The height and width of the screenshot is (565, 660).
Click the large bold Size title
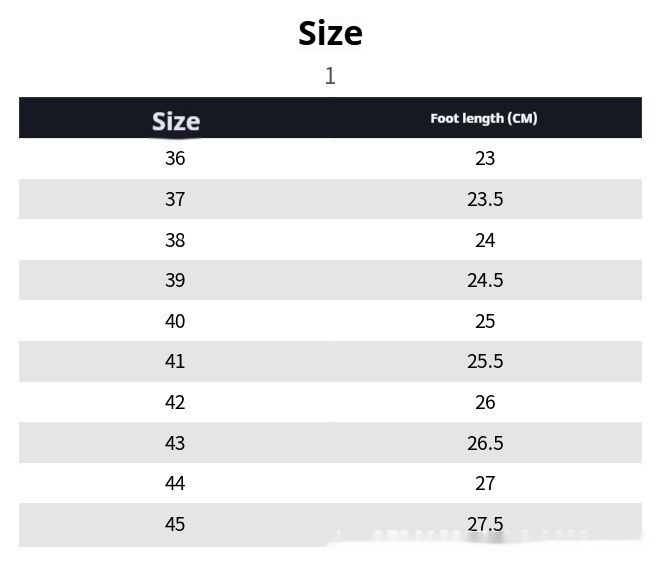[330, 34]
